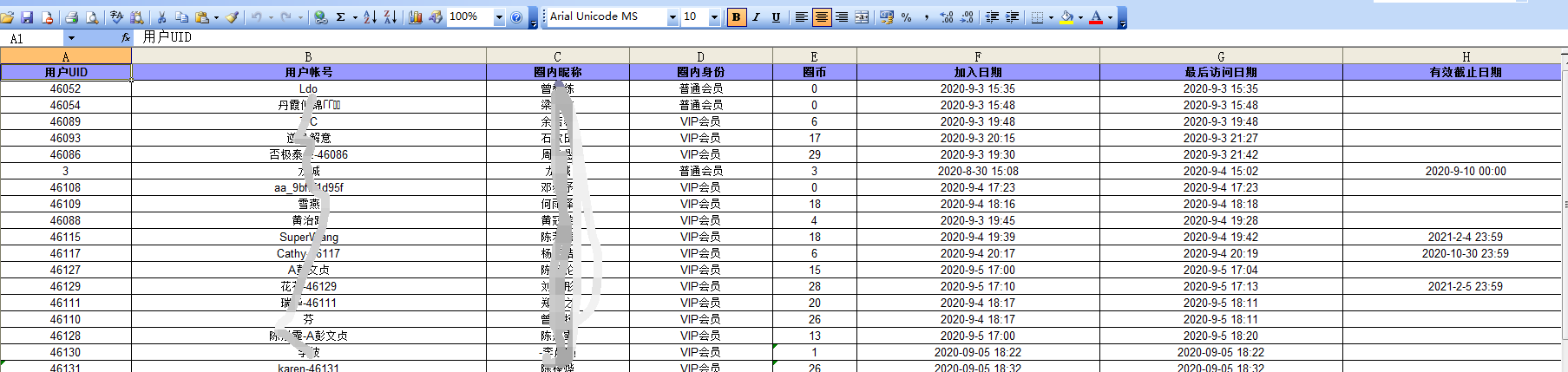Toggle Italic formatting
Image resolution: width=1568 pixels, height=372 pixels.
[x=756, y=16]
